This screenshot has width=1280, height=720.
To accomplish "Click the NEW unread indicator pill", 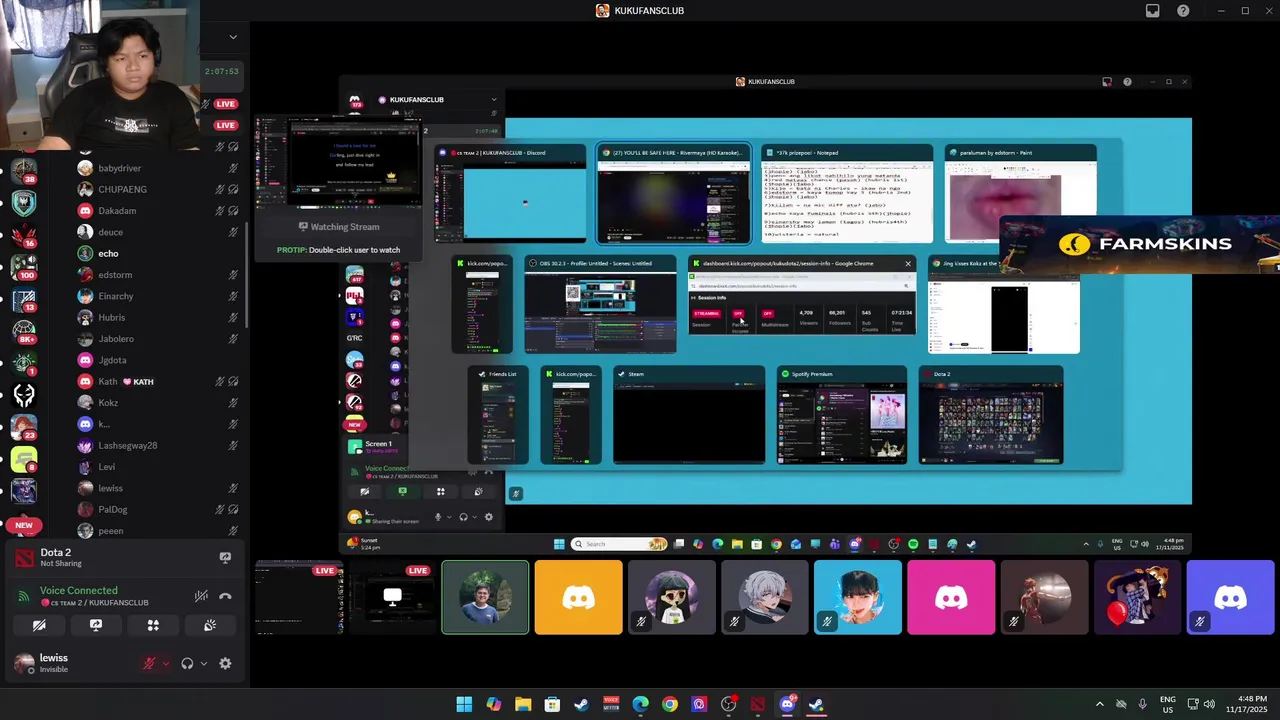I will pos(24,525).
